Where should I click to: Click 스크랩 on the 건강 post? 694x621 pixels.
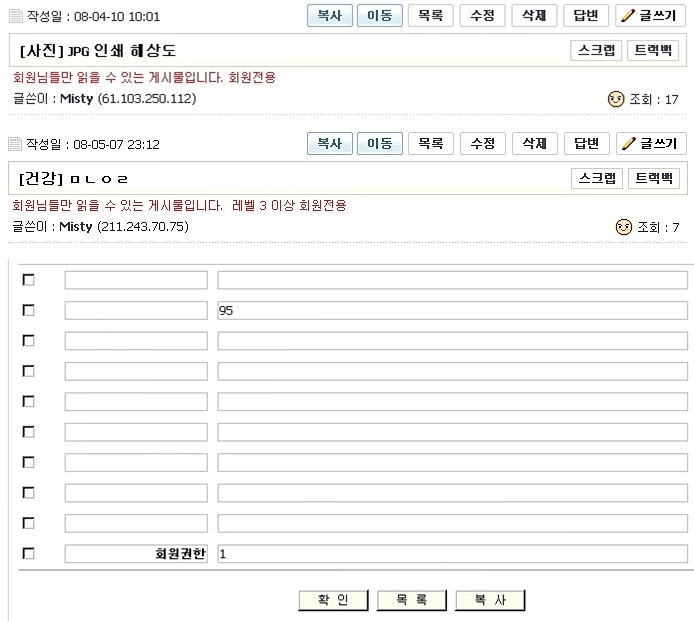click(597, 178)
